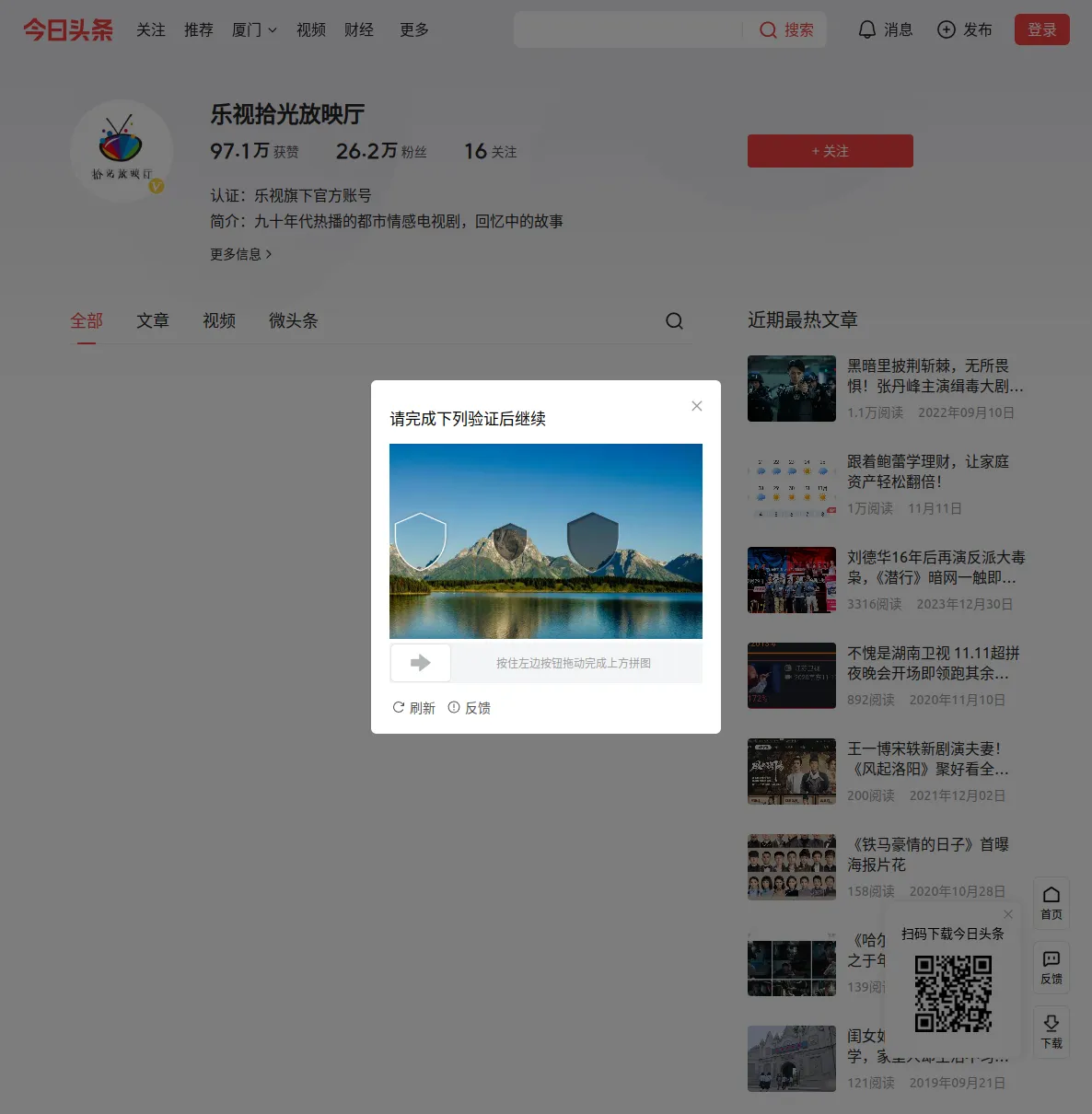This screenshot has height=1114, width=1092.
Task: Open the 消息 bell notifications
Action: [x=867, y=30]
